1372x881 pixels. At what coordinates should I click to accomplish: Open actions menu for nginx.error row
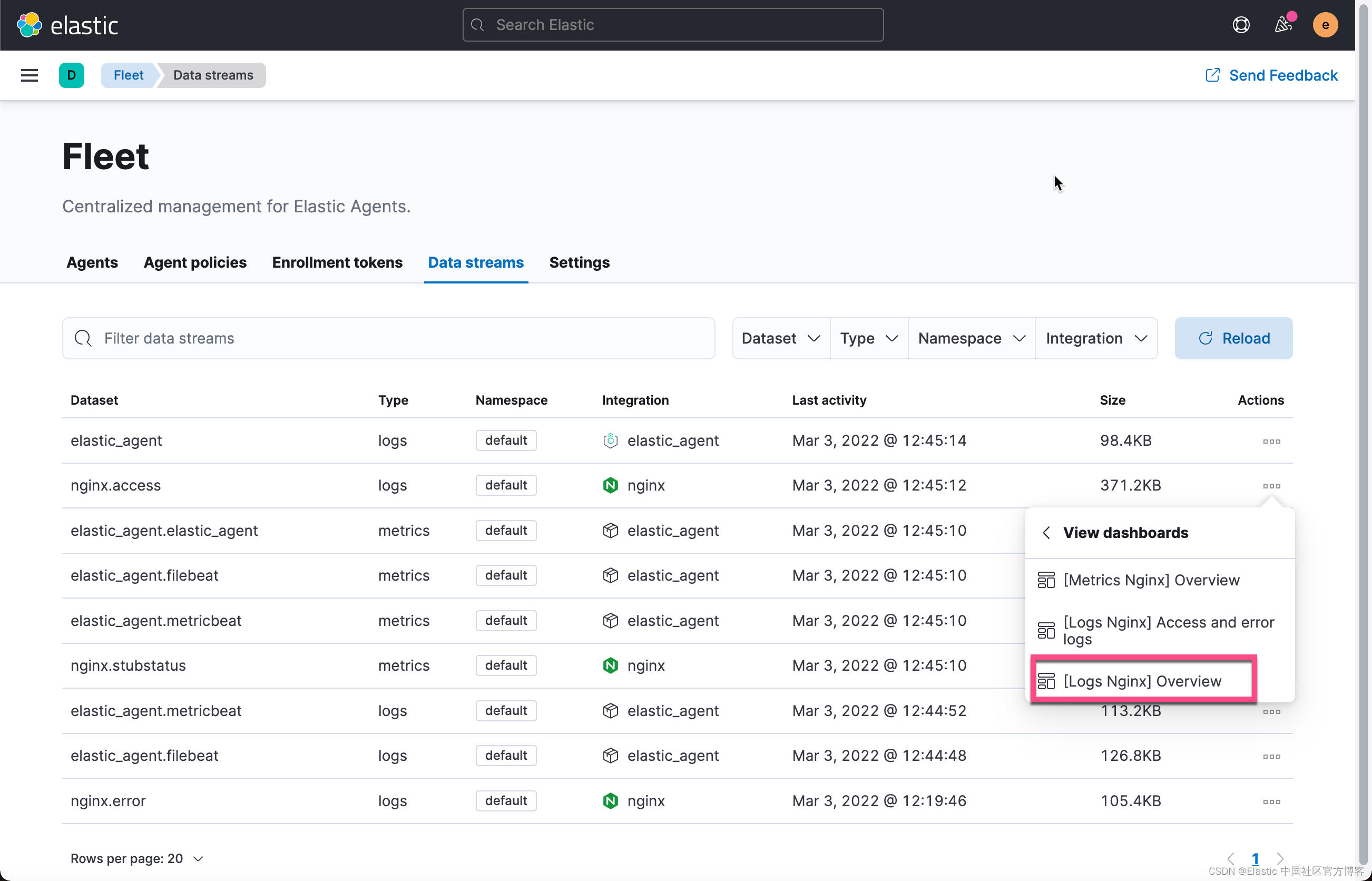[x=1271, y=801]
